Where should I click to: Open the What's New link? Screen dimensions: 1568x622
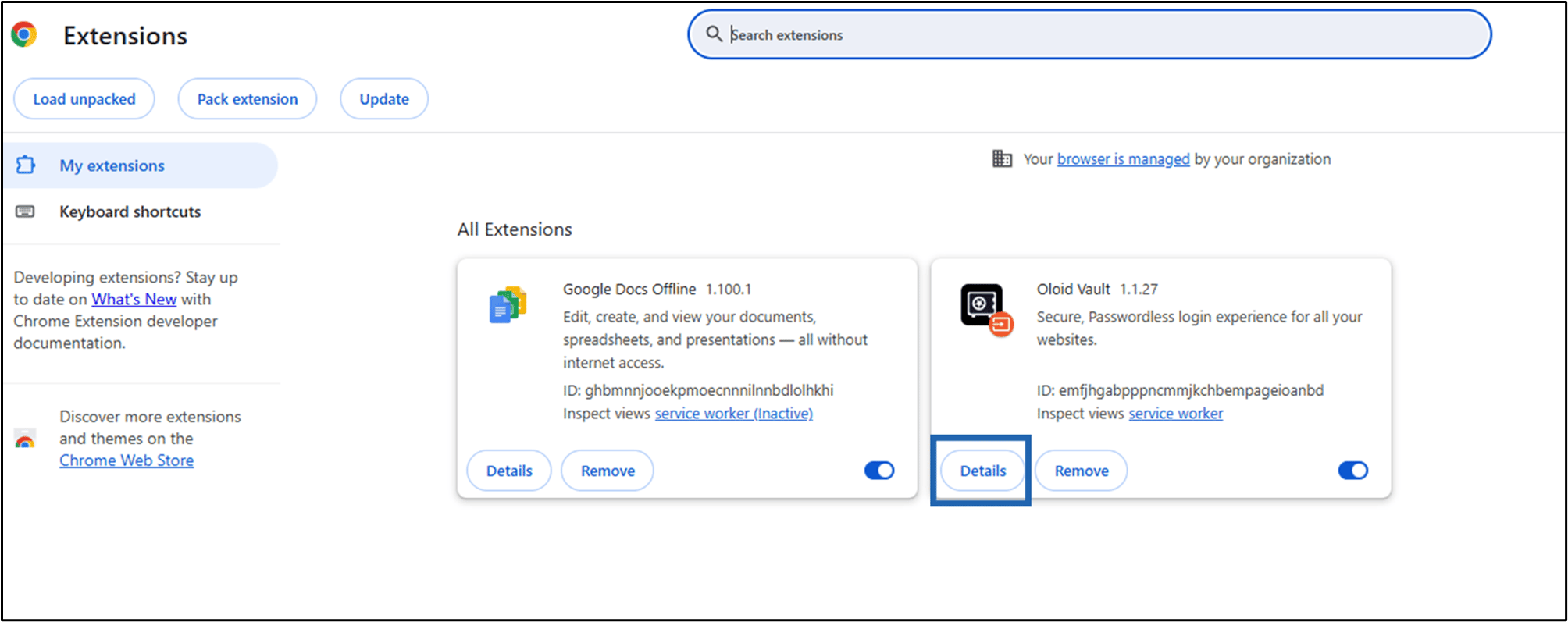[x=134, y=299]
